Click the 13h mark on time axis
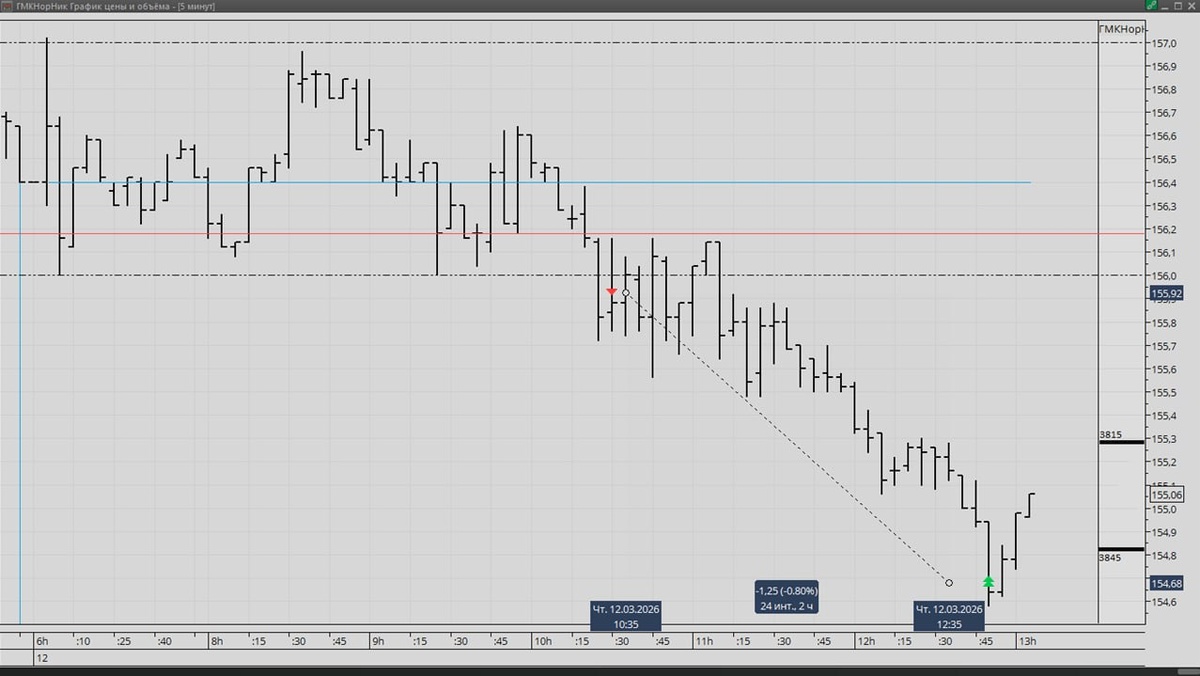This screenshot has width=1200, height=676. 1027,641
